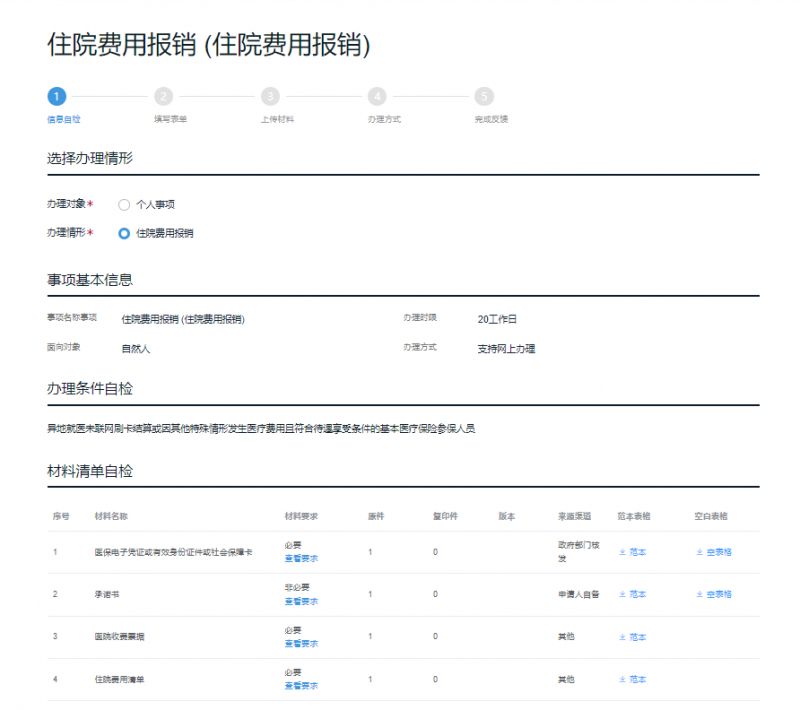Select step 4 办理方式
Screen dimensions: 800x710
click(x=378, y=99)
